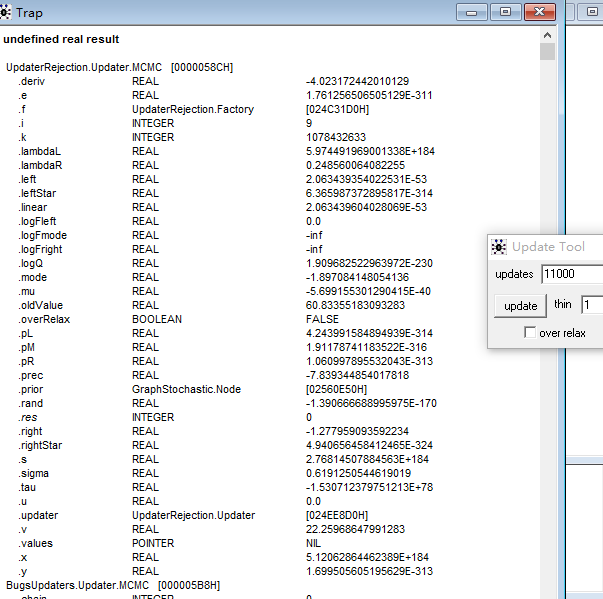
Task: Click the 'undefined real result' error heading
Action: (x=62, y=40)
